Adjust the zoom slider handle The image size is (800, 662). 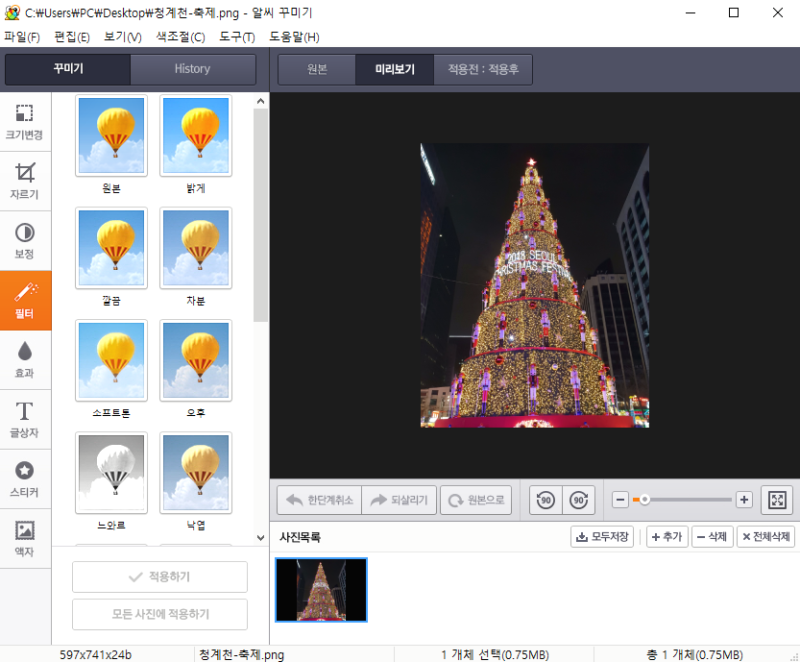pyautogui.click(x=645, y=500)
